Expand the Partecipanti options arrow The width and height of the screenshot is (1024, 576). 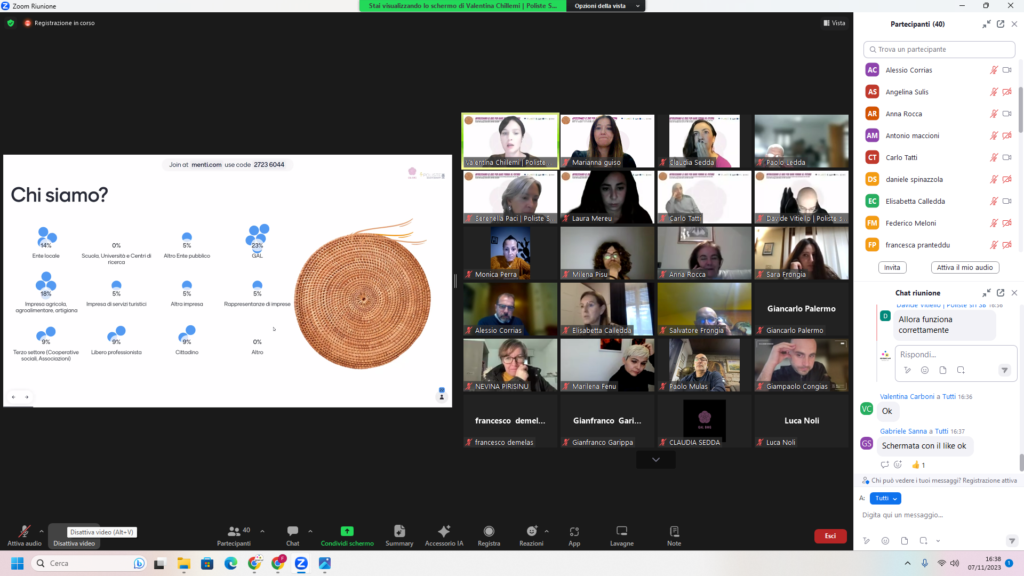tap(263, 531)
